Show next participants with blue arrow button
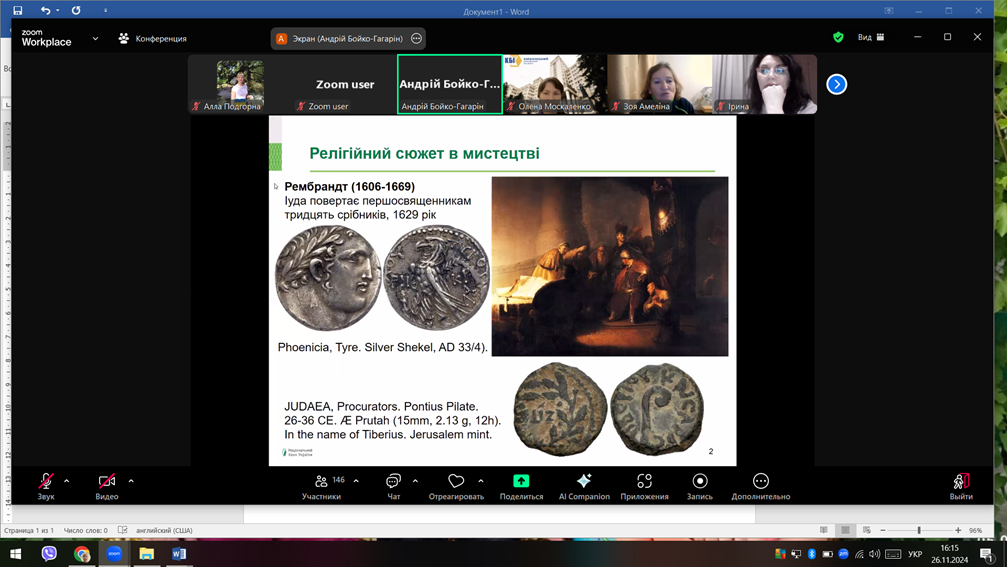 [837, 84]
